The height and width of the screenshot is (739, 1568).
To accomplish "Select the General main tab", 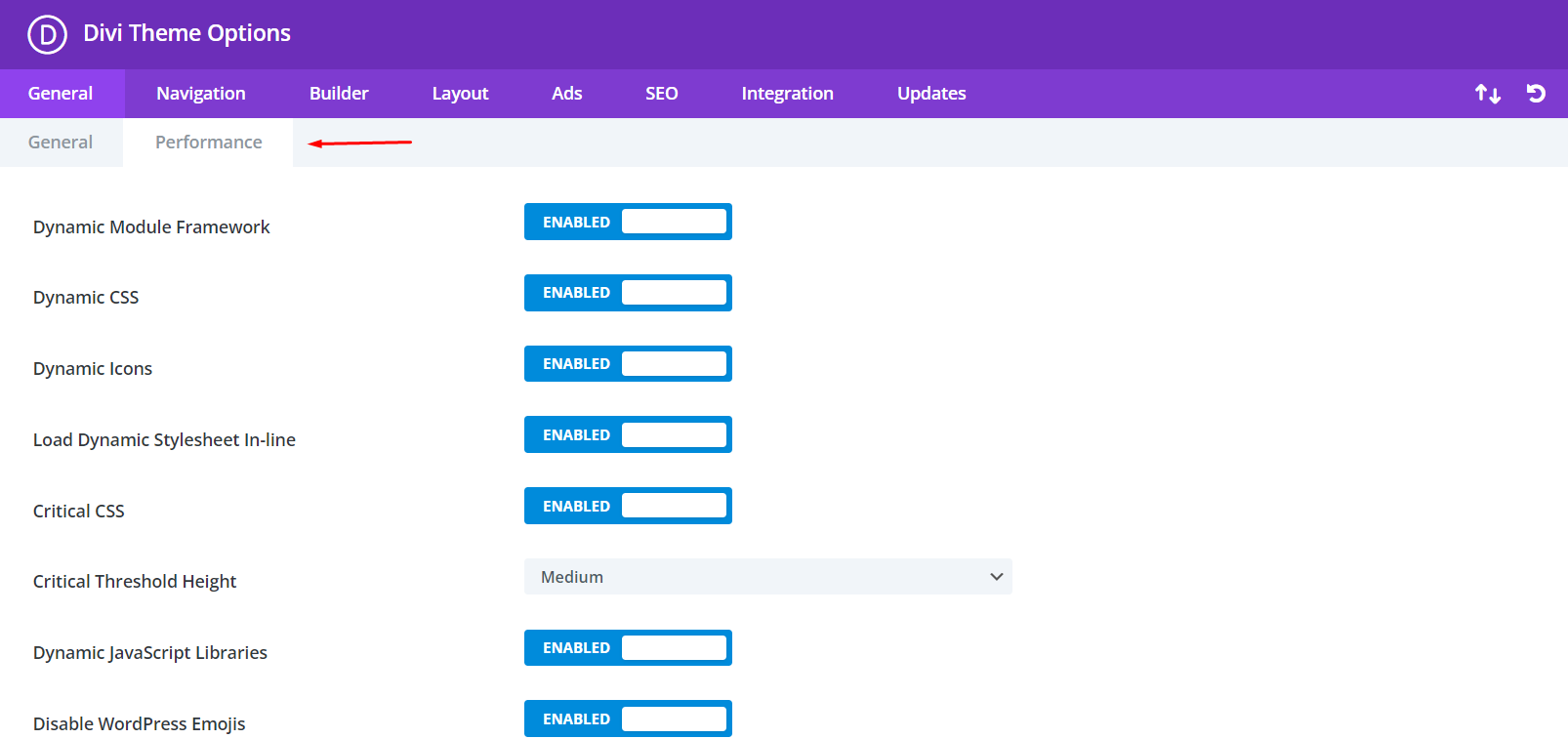I will click(61, 94).
